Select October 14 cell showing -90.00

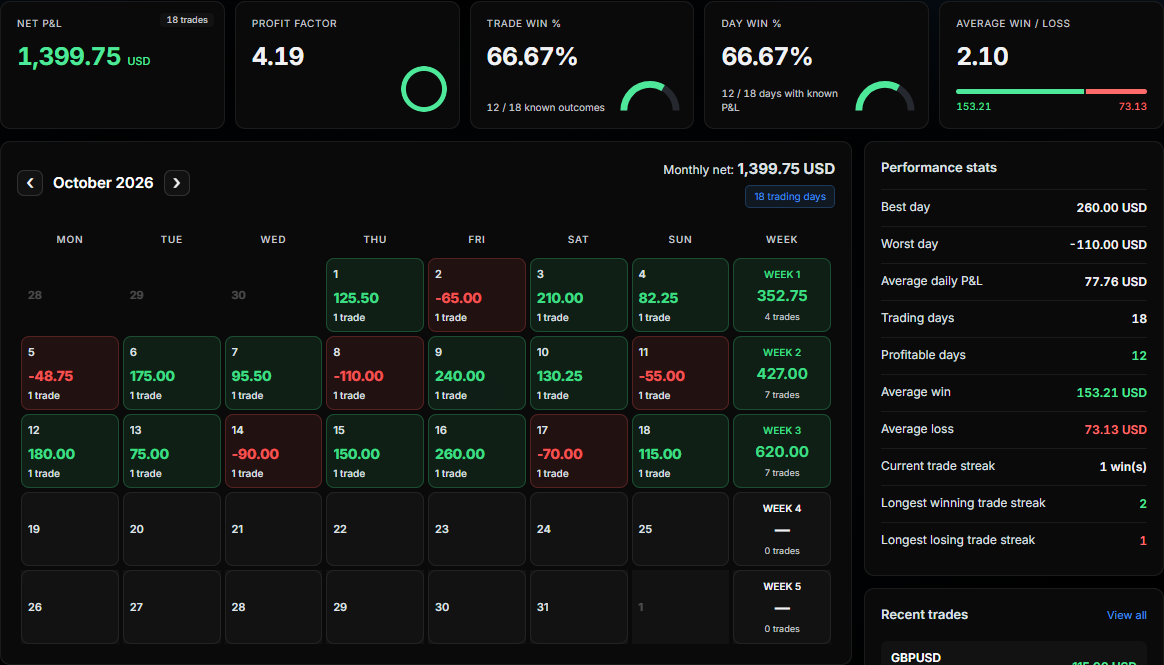(x=273, y=451)
